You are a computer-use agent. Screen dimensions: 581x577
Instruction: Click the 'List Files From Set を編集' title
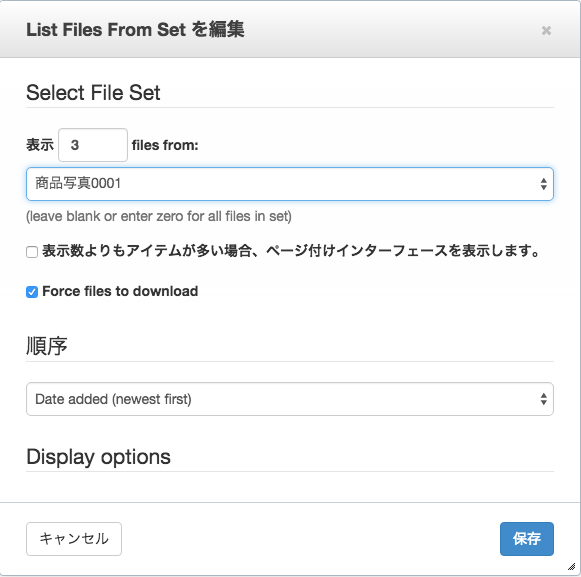(x=135, y=30)
